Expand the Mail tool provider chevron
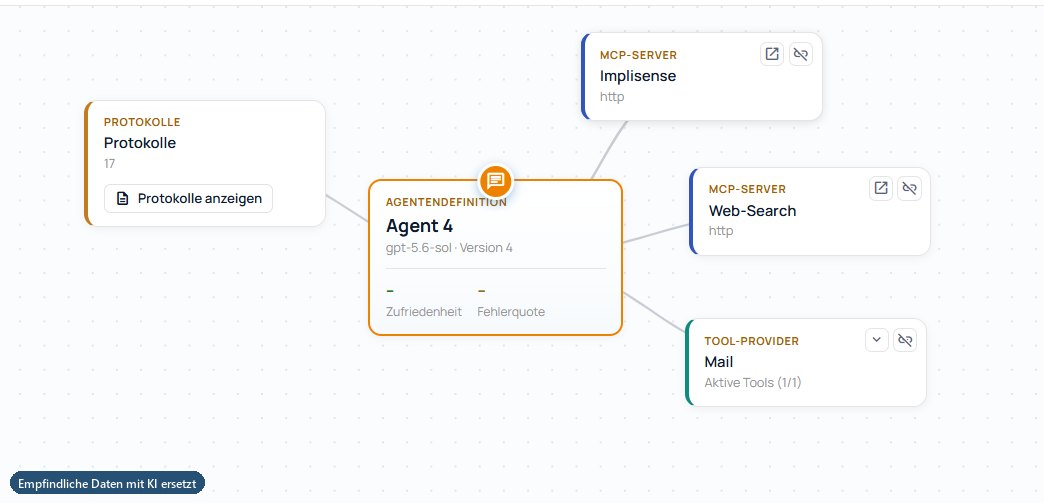Screen dimensions: 1044x503 (x=877, y=340)
